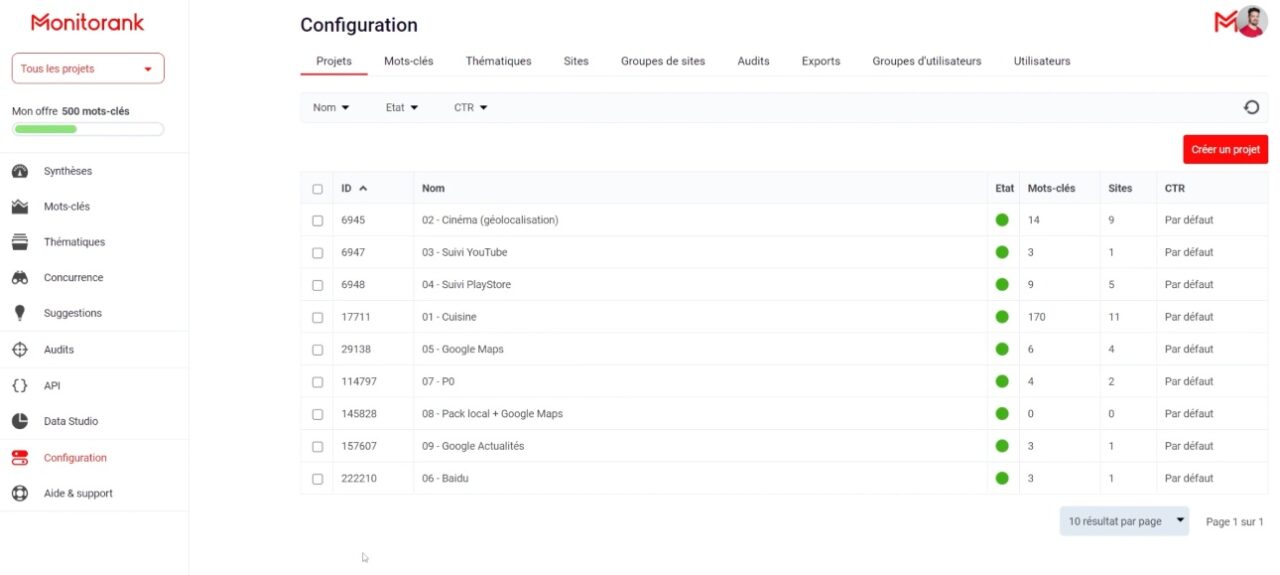Screen dimensions: 1280x575
Task: Switch to the Exports tab
Action: [x=821, y=61]
